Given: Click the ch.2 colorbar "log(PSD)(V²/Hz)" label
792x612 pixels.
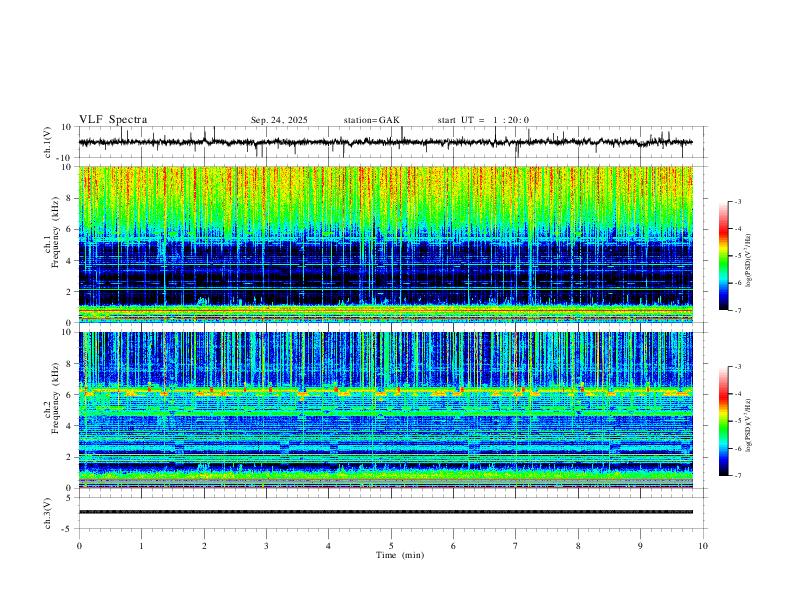Looking at the screenshot, I should pyautogui.click(x=749, y=425).
